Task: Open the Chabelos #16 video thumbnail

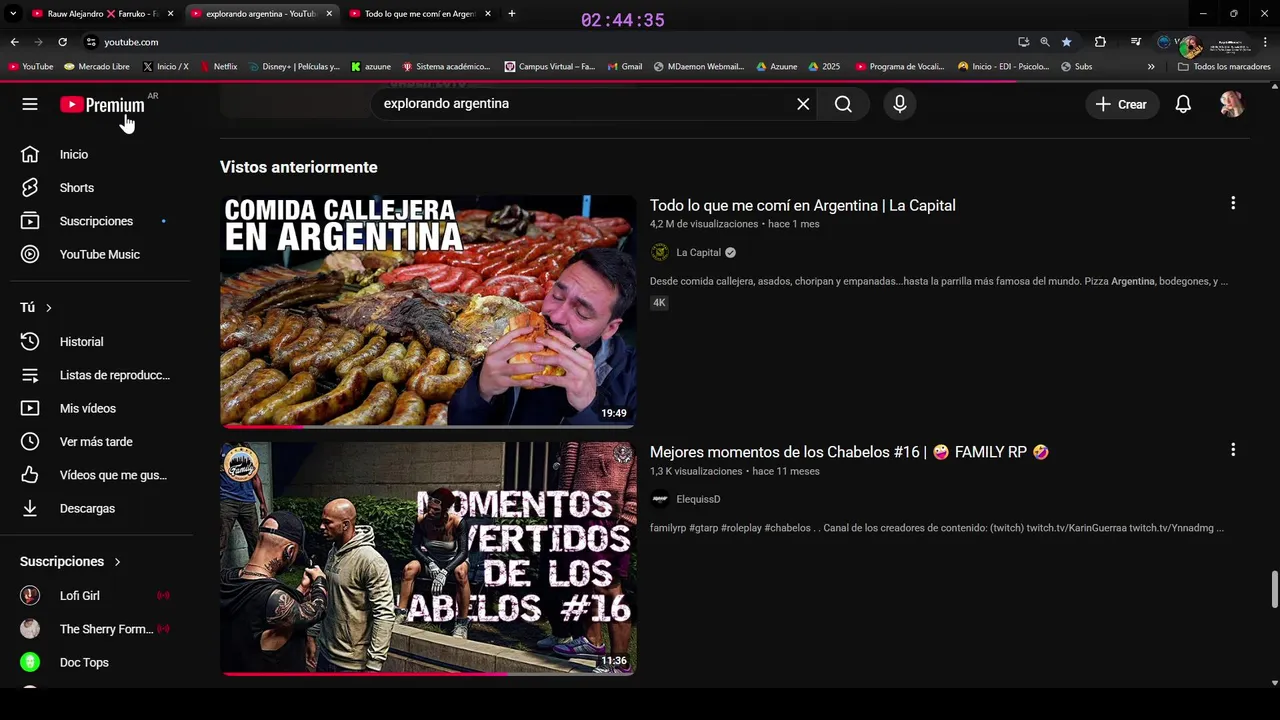Action: 428,558
